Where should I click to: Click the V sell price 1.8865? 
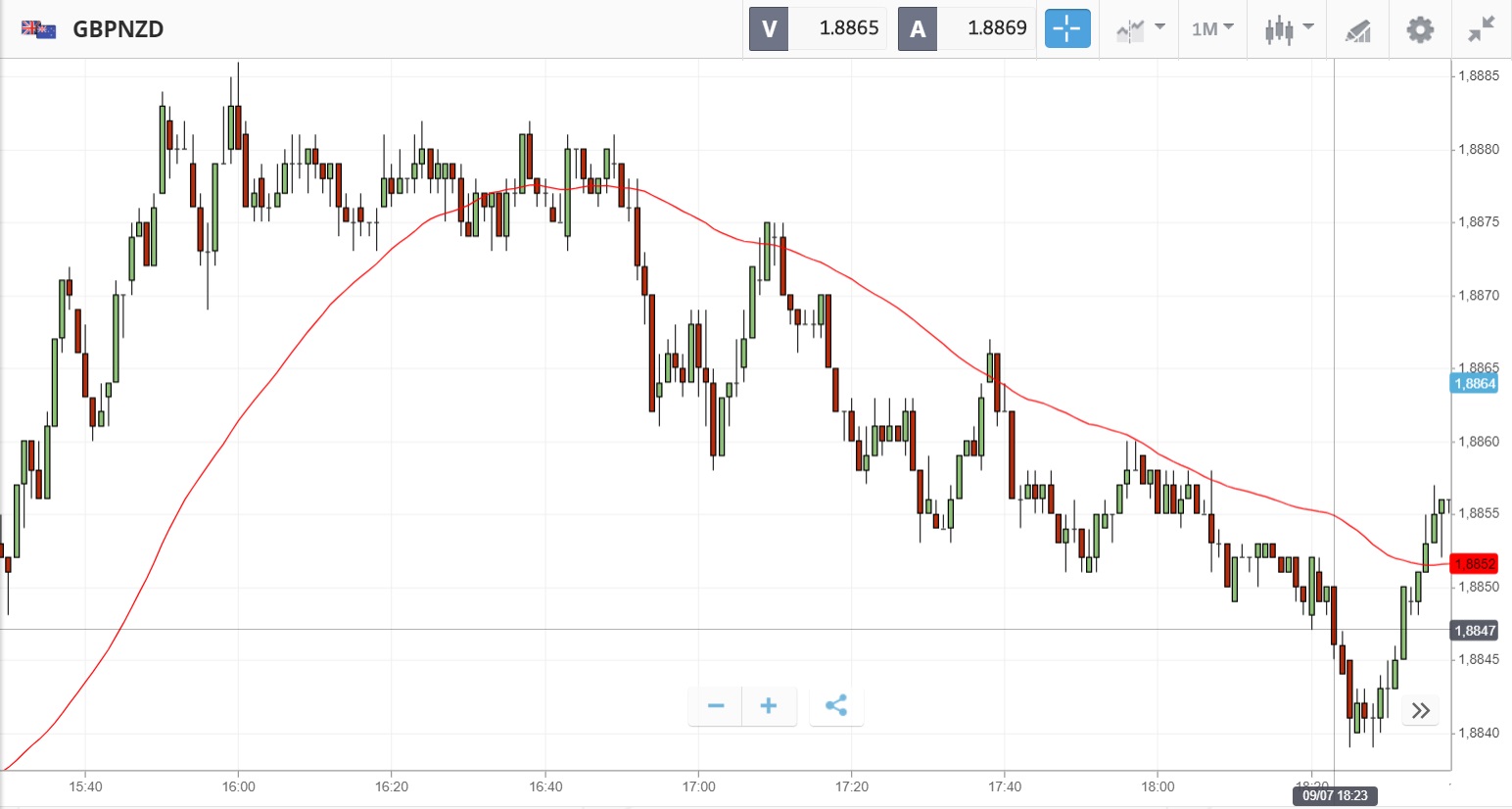848,28
